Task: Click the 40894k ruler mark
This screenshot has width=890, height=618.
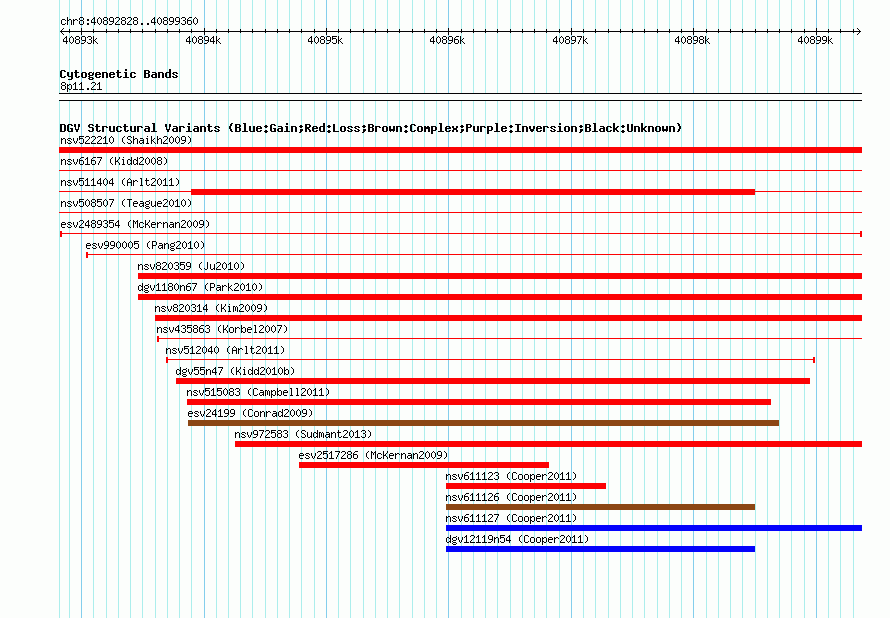Action: (x=203, y=40)
